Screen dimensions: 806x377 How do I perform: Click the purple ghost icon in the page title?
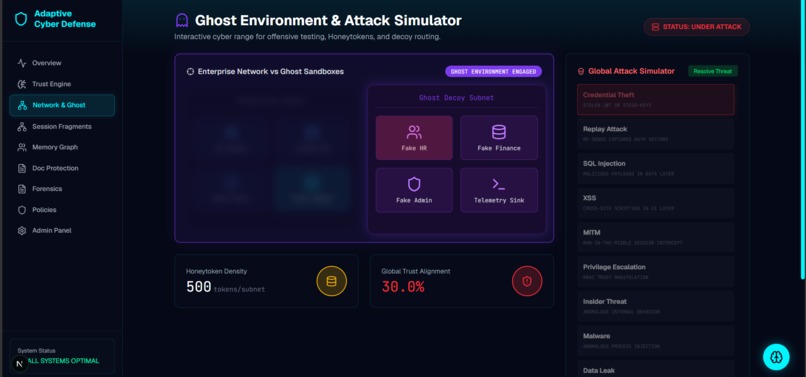181,21
